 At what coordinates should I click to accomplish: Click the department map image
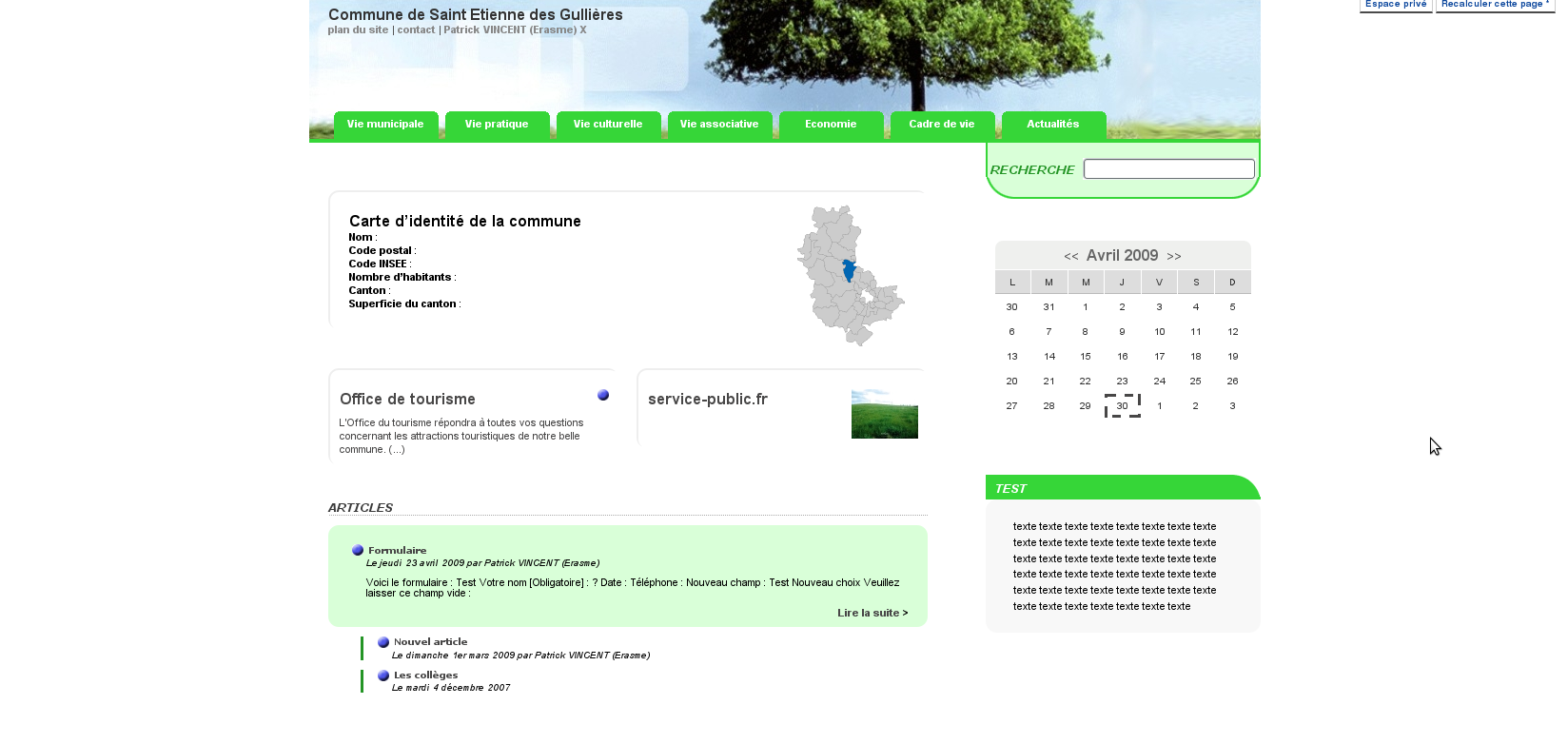[850, 275]
